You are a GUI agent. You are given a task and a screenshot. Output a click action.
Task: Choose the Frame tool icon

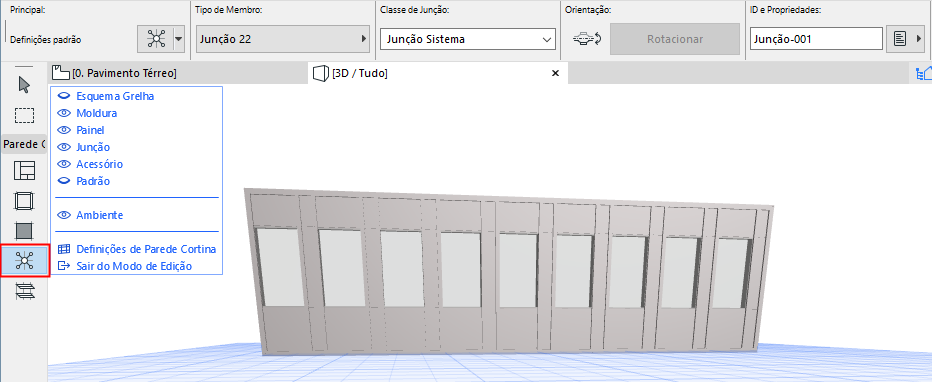coord(24,200)
